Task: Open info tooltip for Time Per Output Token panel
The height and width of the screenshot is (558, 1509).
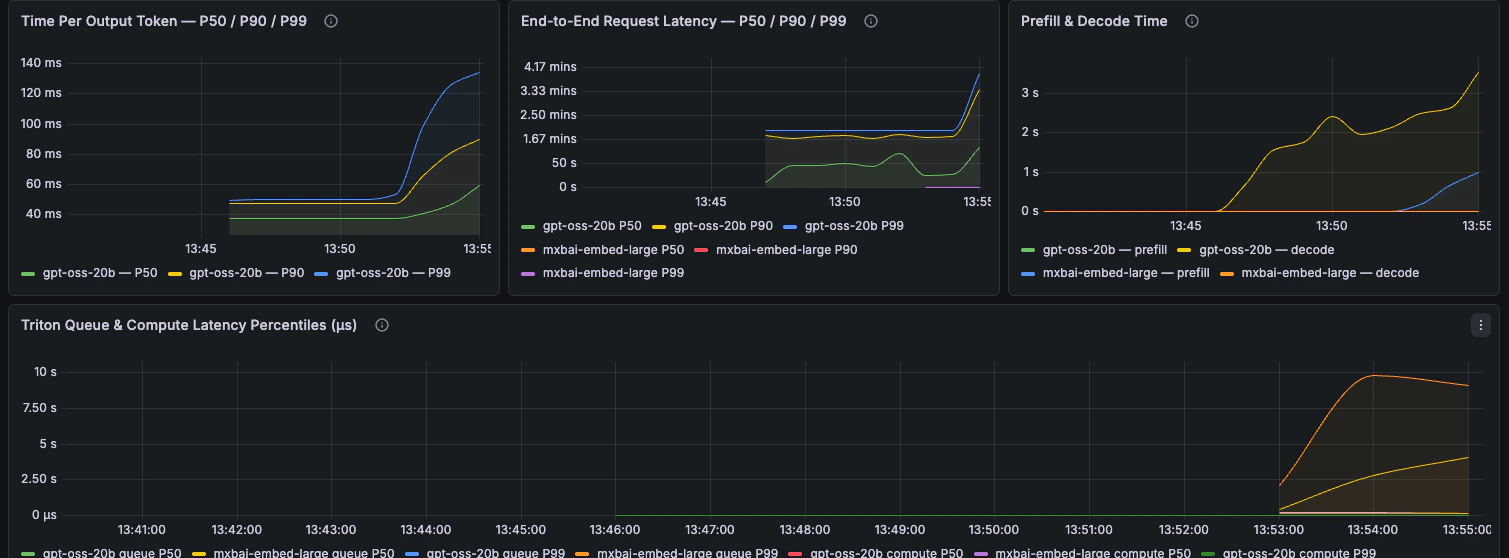Action: pyautogui.click(x=331, y=21)
